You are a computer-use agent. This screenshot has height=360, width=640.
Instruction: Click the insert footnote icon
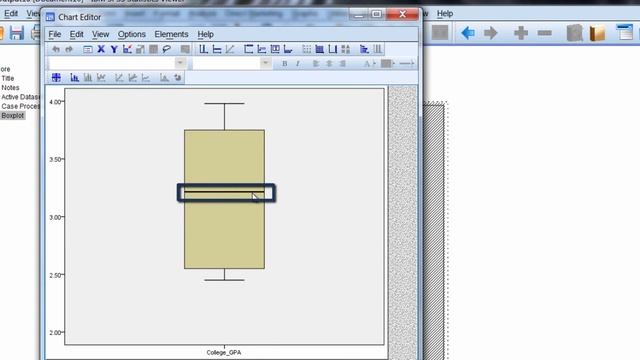pyautogui.click(x=288, y=49)
